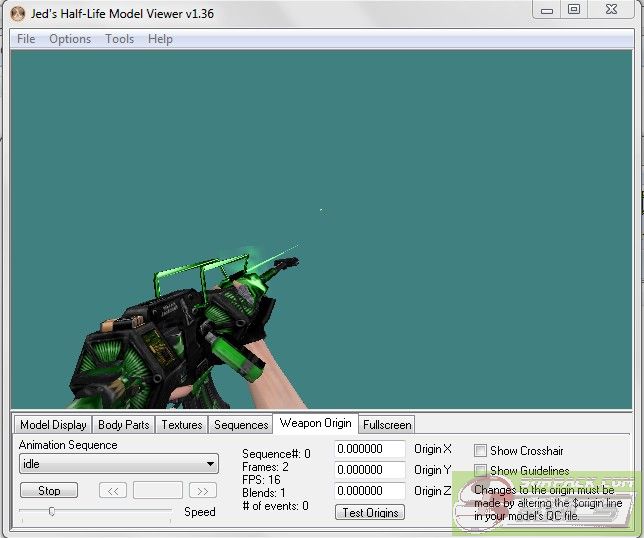Switch to the Model Display tab
Screen dimensions: 644x538
pyautogui.click(x=53, y=425)
